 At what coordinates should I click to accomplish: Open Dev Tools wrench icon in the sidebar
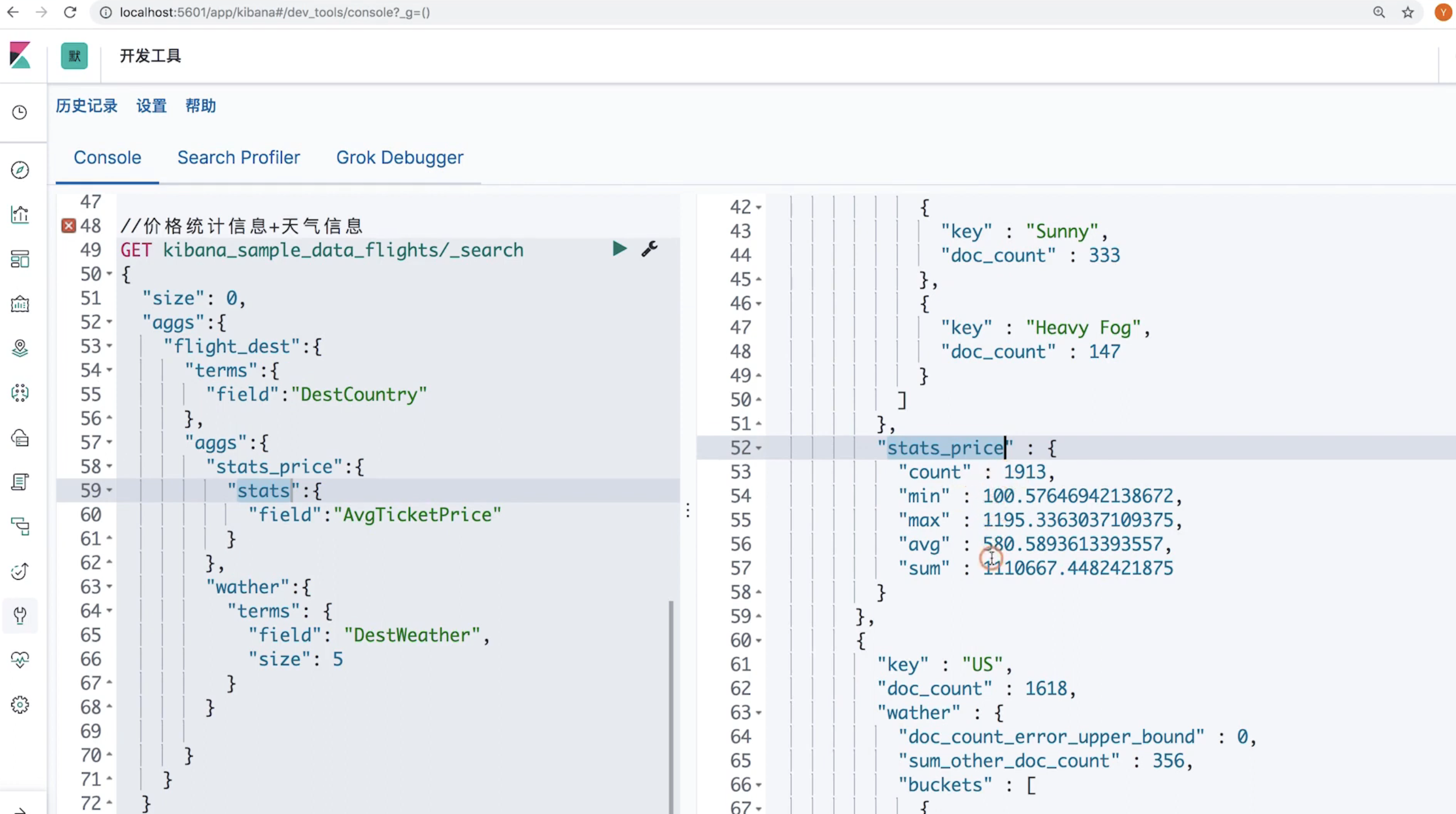point(20,615)
